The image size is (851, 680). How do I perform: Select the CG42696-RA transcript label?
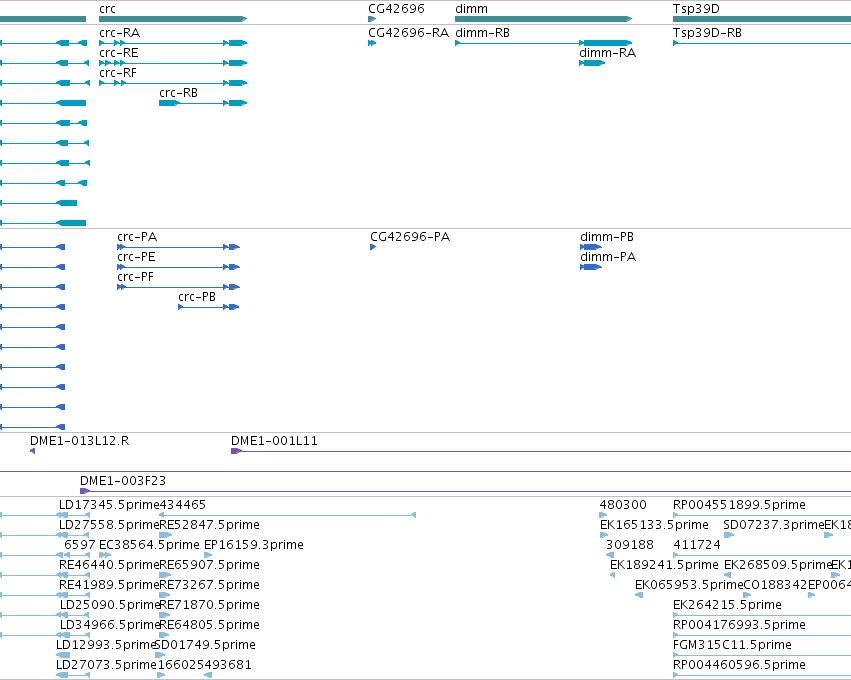408,33
